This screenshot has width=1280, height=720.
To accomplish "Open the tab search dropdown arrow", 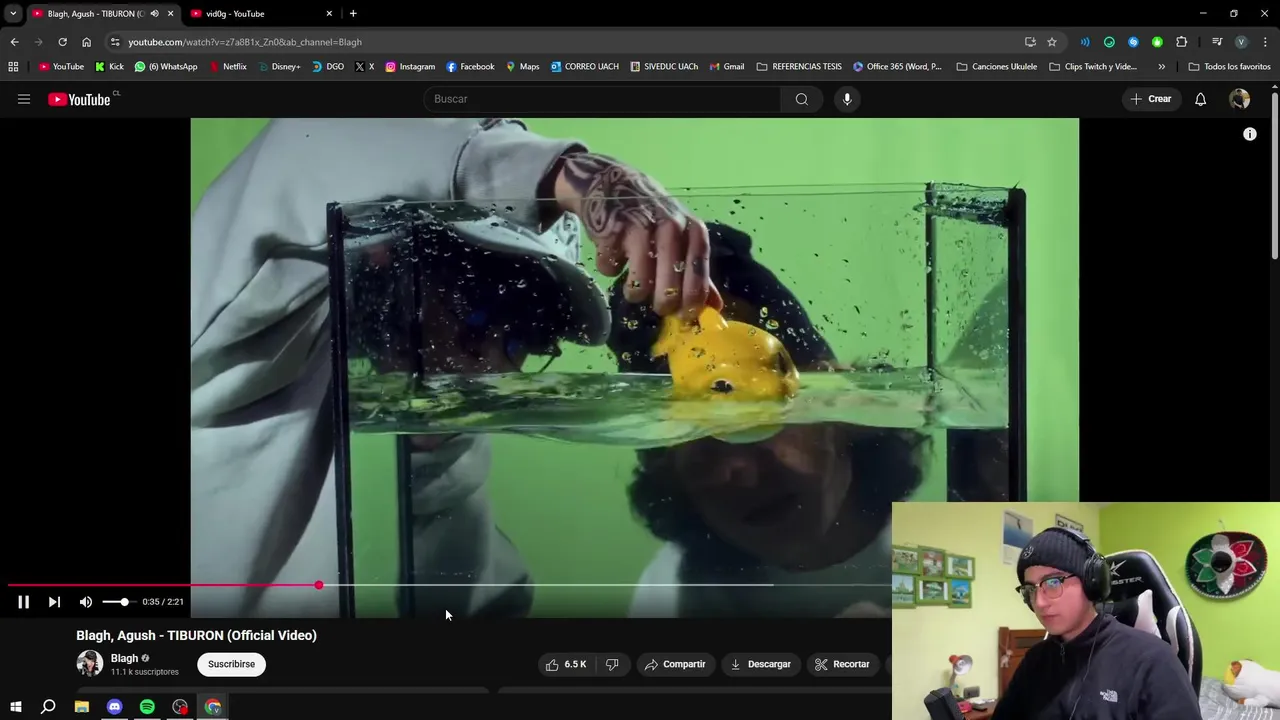I will click(13, 14).
